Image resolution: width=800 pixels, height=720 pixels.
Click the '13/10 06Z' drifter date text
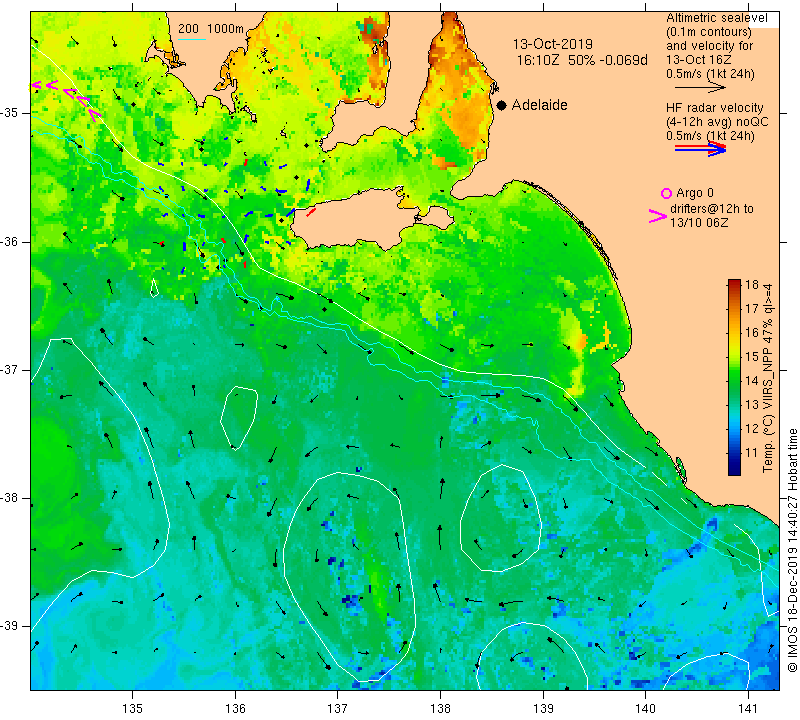[x=699, y=223]
